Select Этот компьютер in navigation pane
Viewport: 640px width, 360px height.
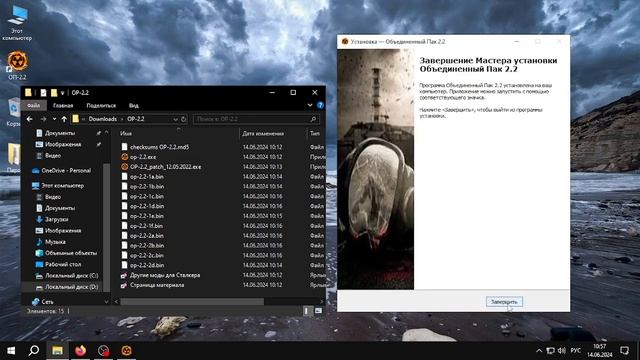62,186
